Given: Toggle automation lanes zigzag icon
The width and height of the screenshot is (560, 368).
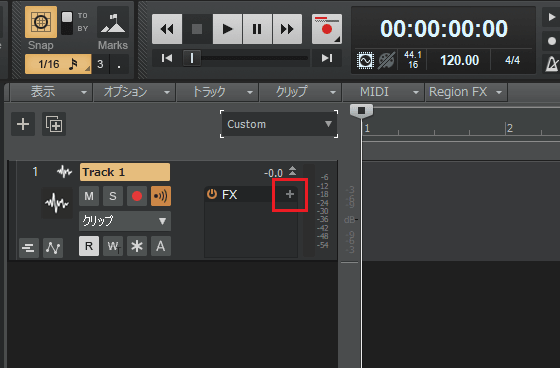Looking at the screenshot, I should coord(53,247).
